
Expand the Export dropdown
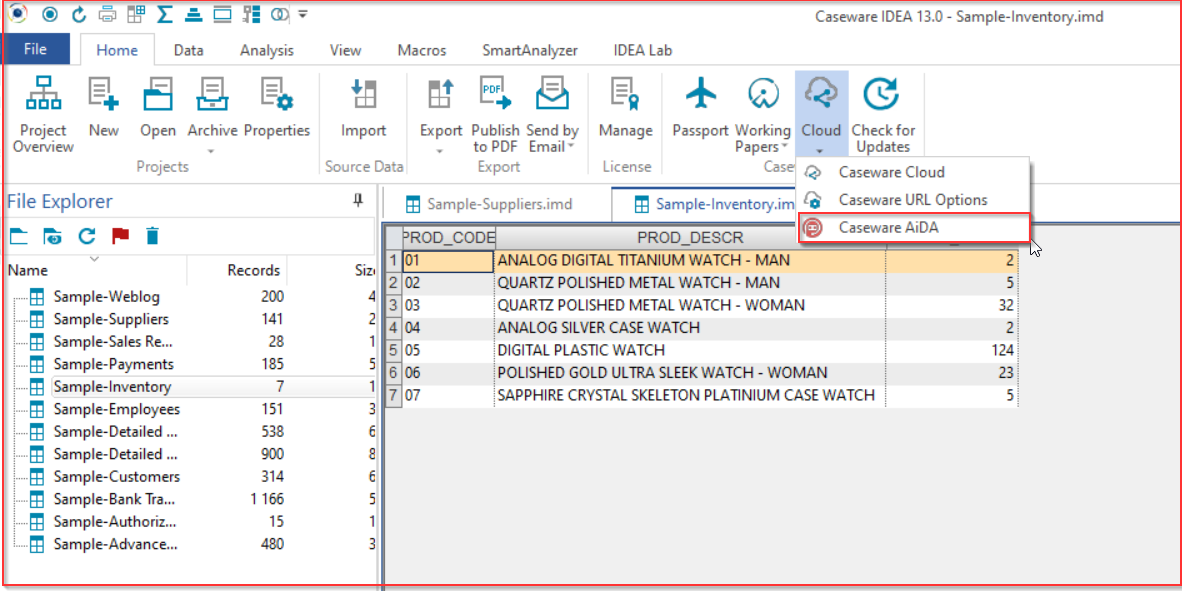coord(440,151)
